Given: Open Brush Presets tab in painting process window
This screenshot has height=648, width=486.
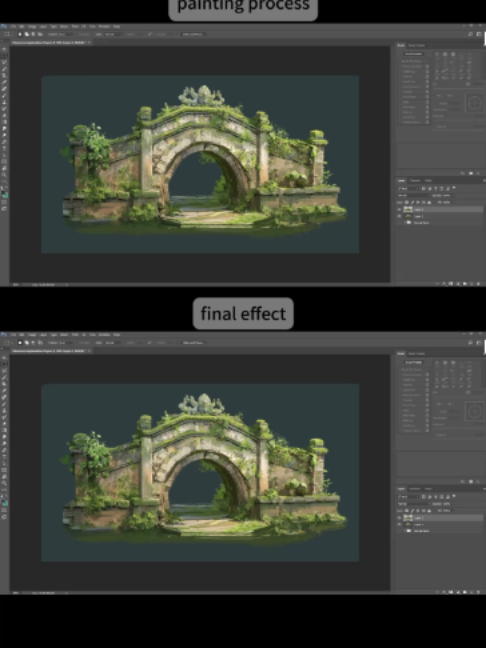Looking at the screenshot, I should (416, 45).
